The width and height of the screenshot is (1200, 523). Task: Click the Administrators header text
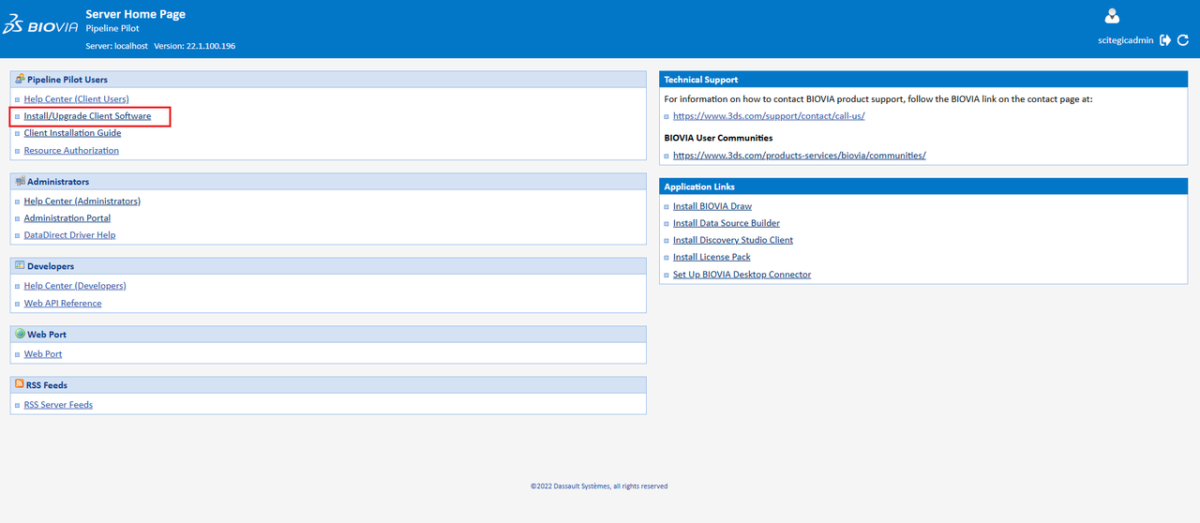pyautogui.click(x=58, y=182)
